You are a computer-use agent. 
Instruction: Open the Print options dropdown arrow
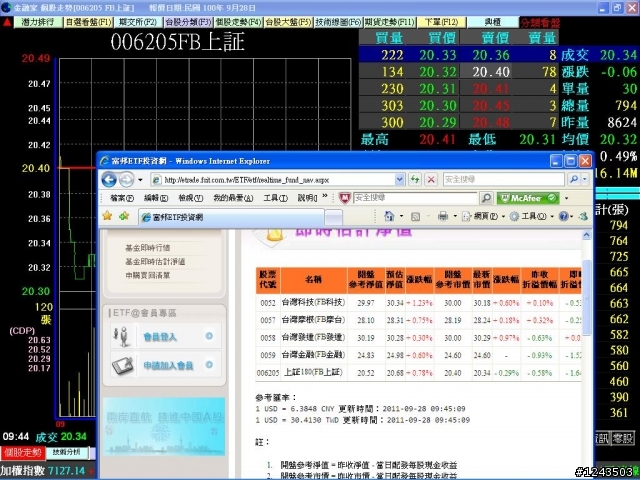455,216
